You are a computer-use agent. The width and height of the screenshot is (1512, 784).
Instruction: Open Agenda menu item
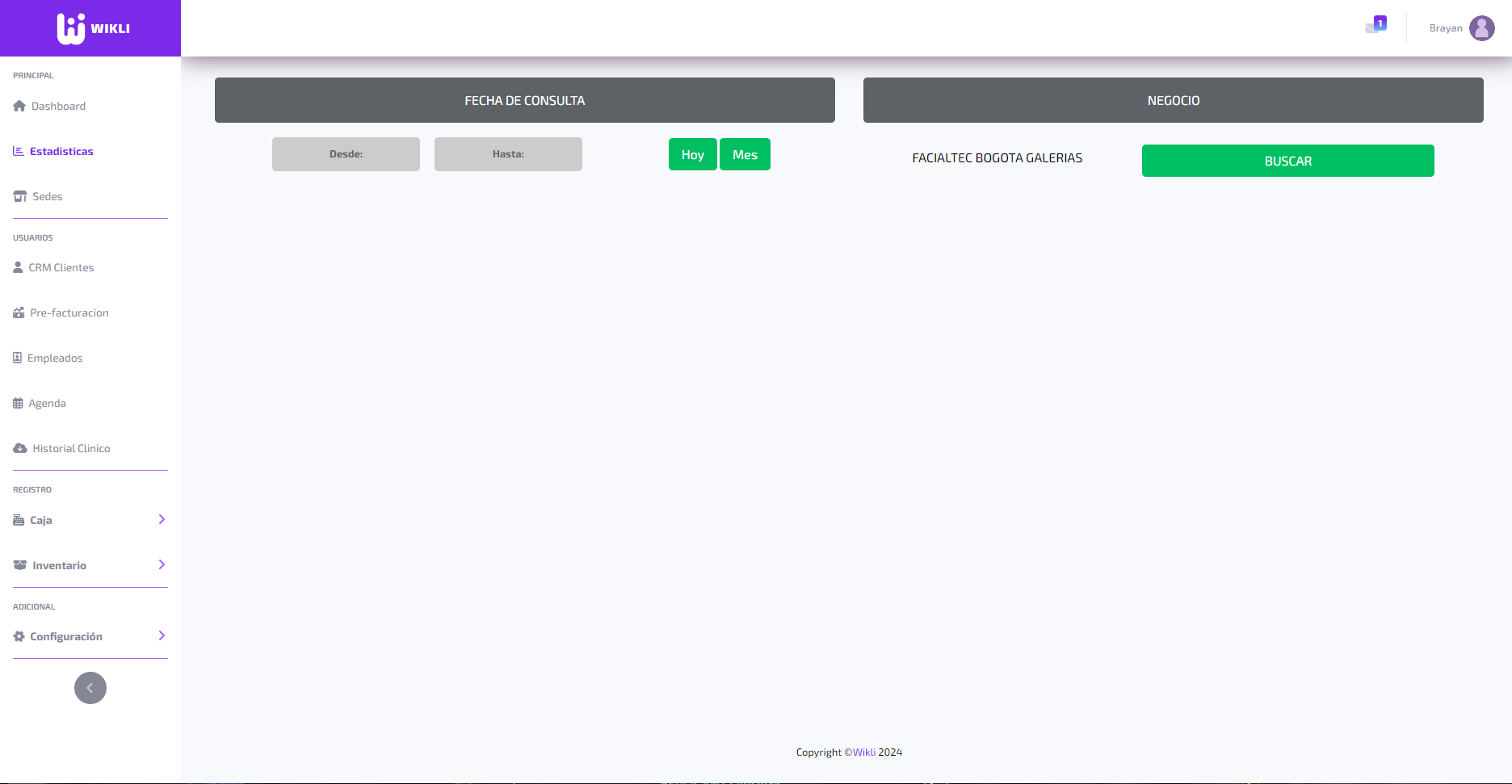point(48,403)
